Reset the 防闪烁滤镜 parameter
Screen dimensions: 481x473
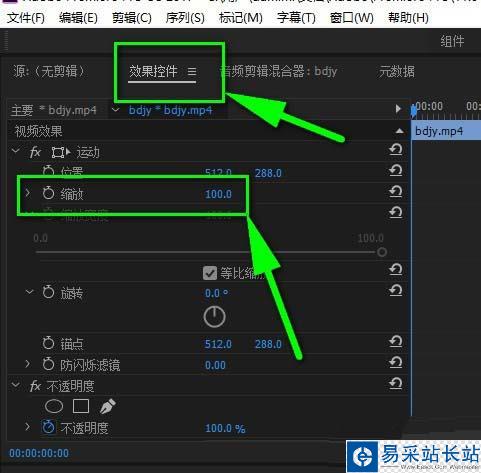click(x=395, y=362)
